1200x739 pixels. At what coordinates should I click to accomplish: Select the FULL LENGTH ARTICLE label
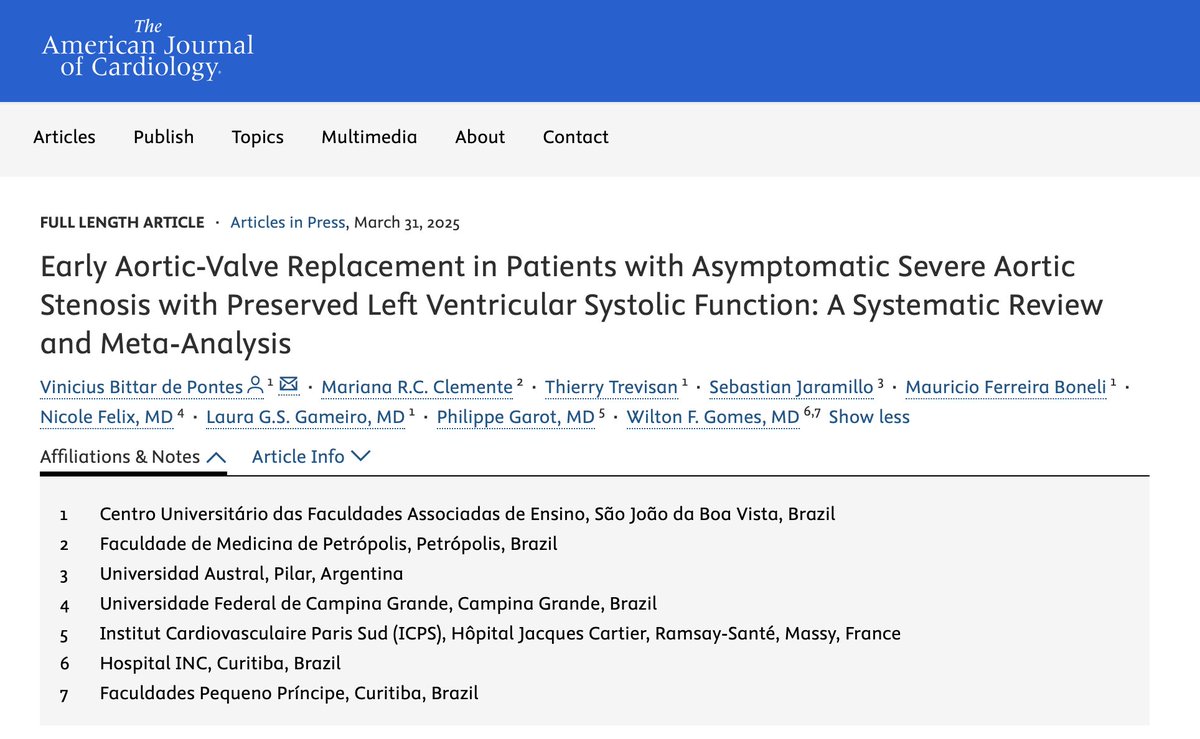click(122, 223)
